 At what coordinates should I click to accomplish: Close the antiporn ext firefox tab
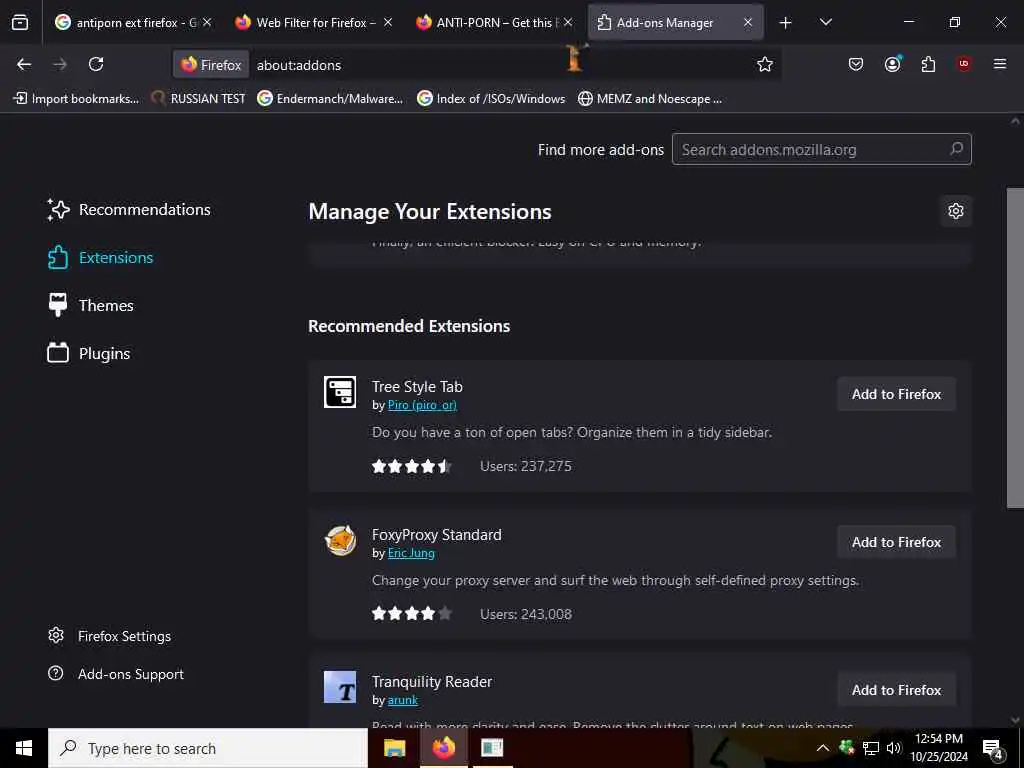(206, 22)
